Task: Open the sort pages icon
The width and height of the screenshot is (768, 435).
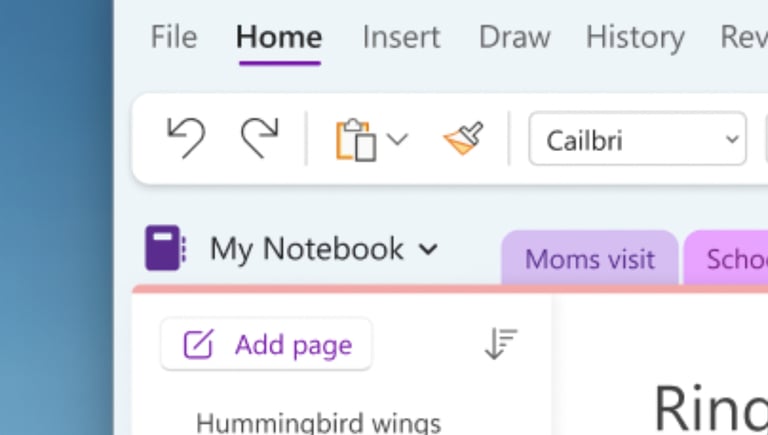Action: pos(501,344)
